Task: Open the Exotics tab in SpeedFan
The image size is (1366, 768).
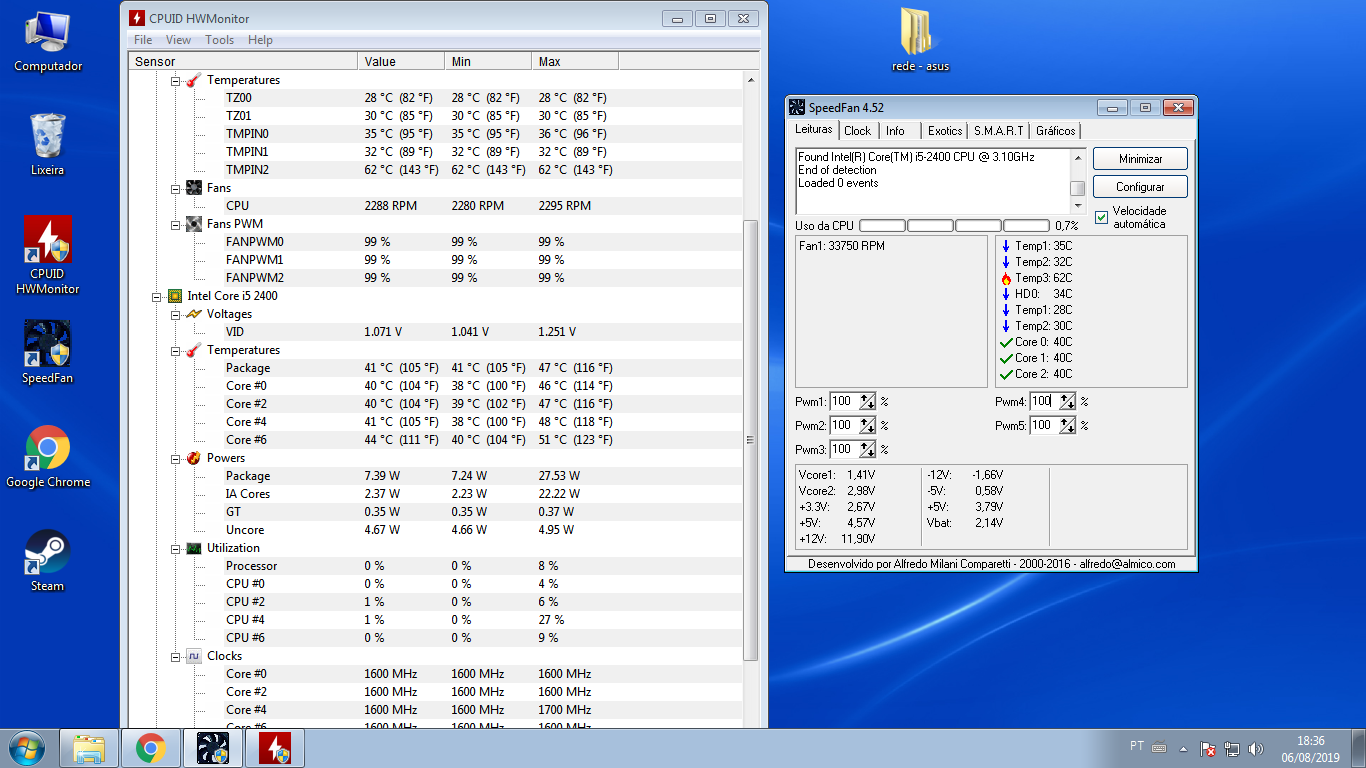Action: coord(944,131)
